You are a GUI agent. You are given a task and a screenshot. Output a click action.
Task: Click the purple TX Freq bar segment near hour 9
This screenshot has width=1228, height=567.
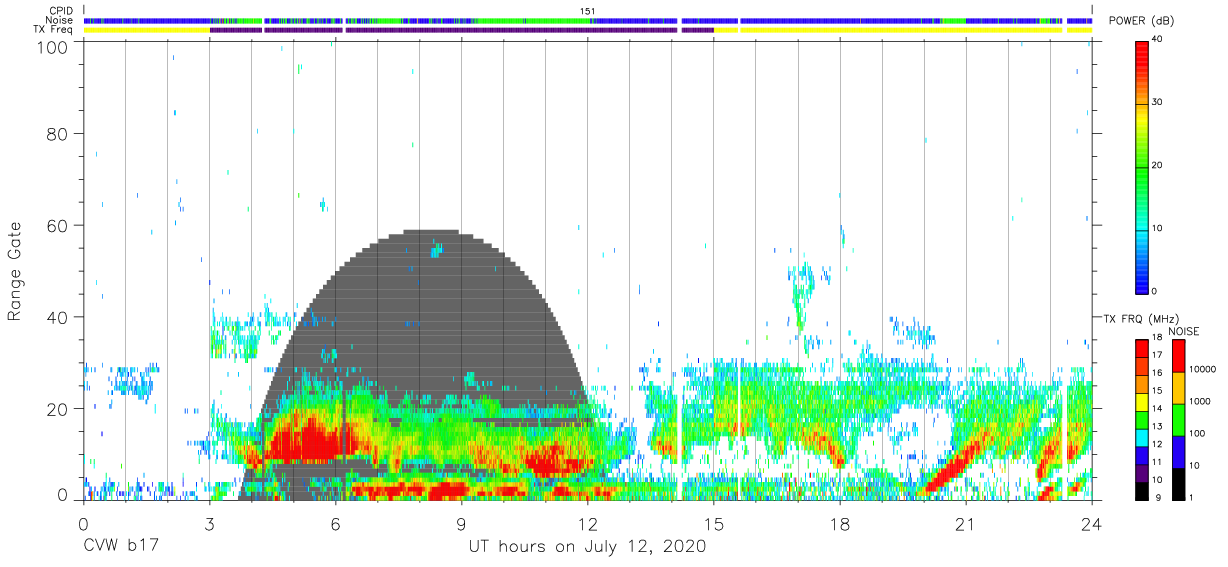(x=512, y=30)
